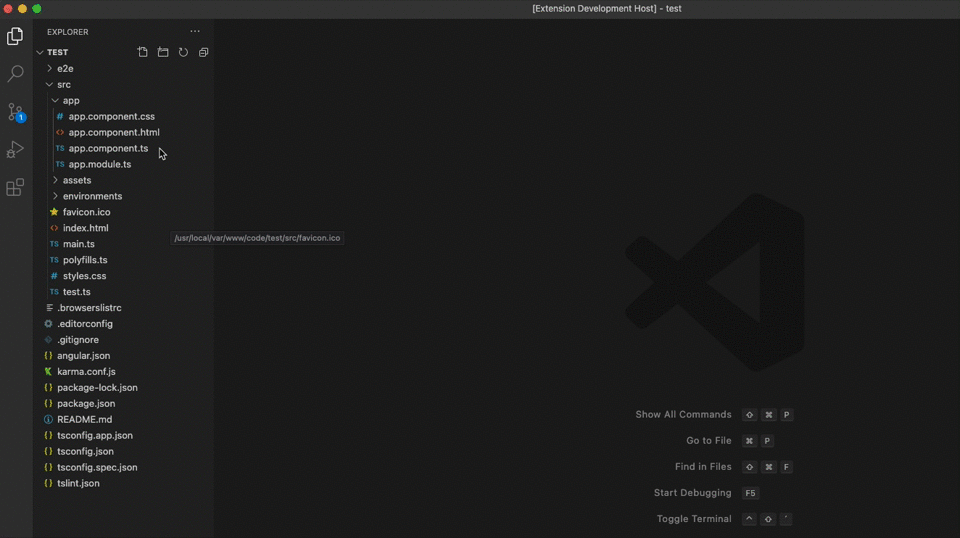960x538 pixels.
Task: Click the Show All Commands label
Action: [683, 414]
